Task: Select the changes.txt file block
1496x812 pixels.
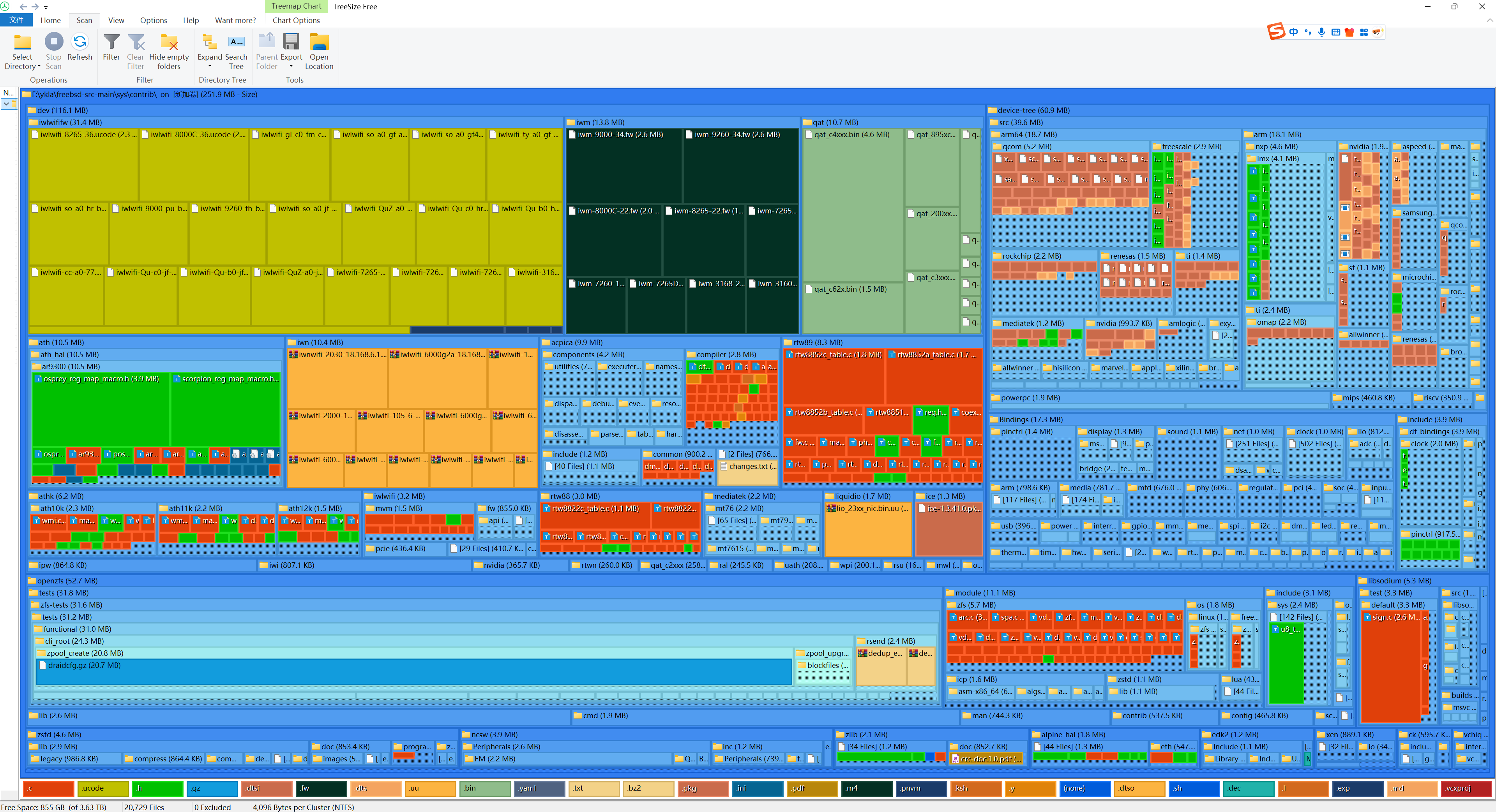Action: 748,472
